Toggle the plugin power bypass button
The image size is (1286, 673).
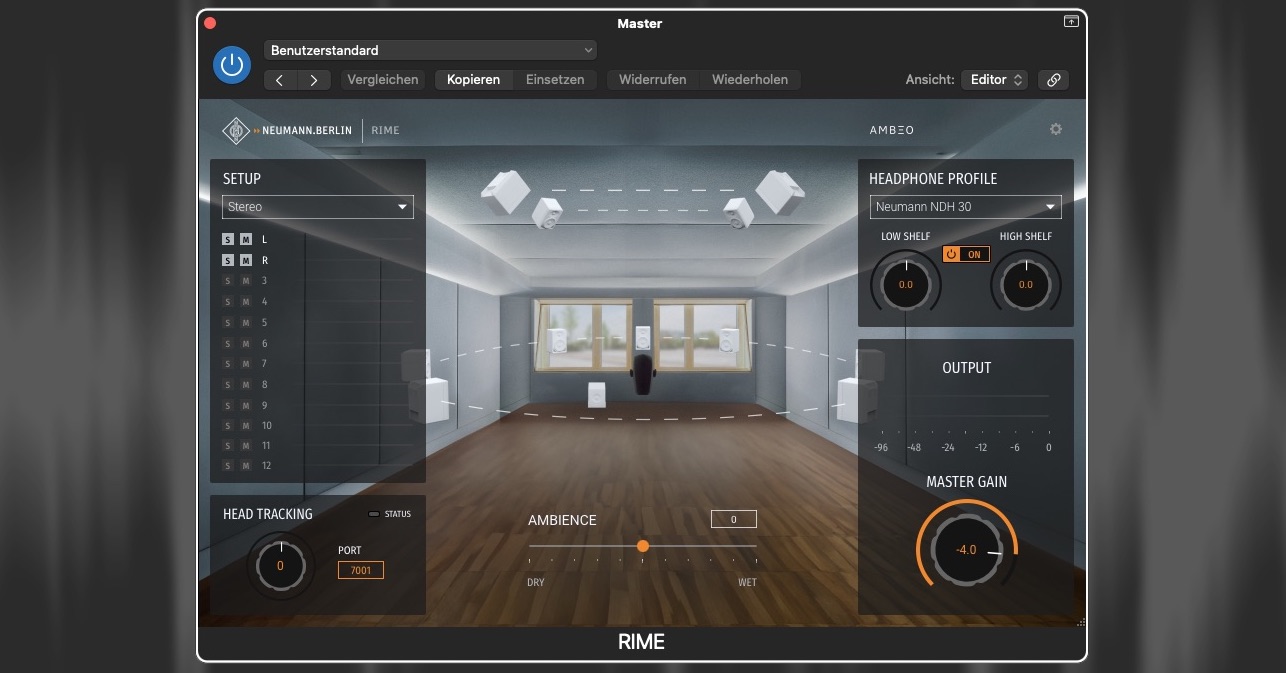click(x=232, y=65)
